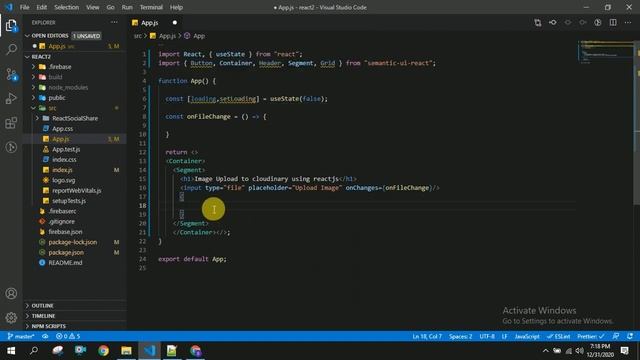Open logo.svg in the file tree
This screenshot has width=640, height=360.
63,180
